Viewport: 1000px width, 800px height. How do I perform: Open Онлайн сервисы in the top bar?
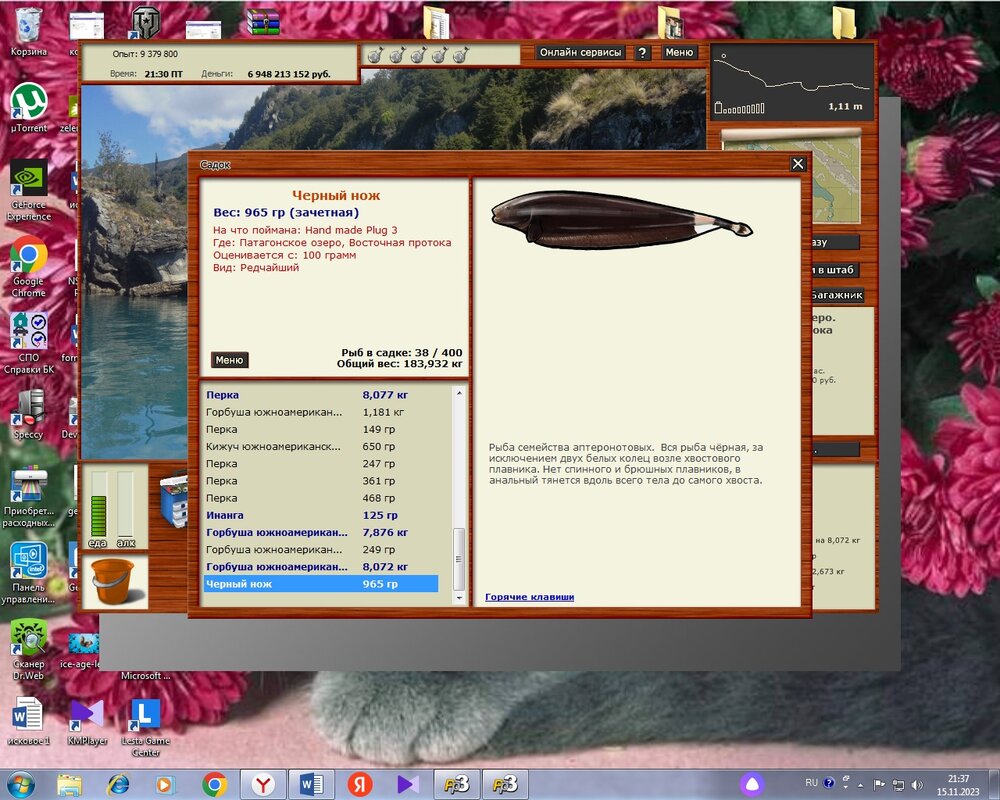[580, 53]
